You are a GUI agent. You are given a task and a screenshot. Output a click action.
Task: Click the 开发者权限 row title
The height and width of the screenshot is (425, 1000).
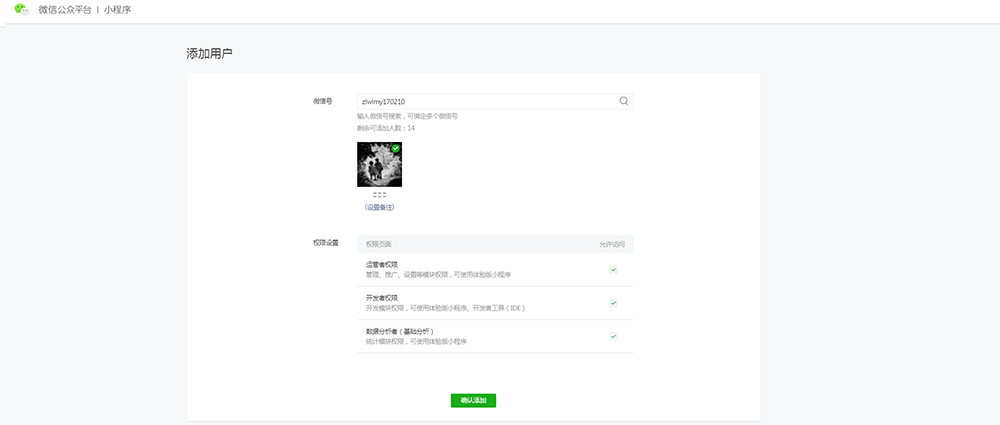coord(382,298)
